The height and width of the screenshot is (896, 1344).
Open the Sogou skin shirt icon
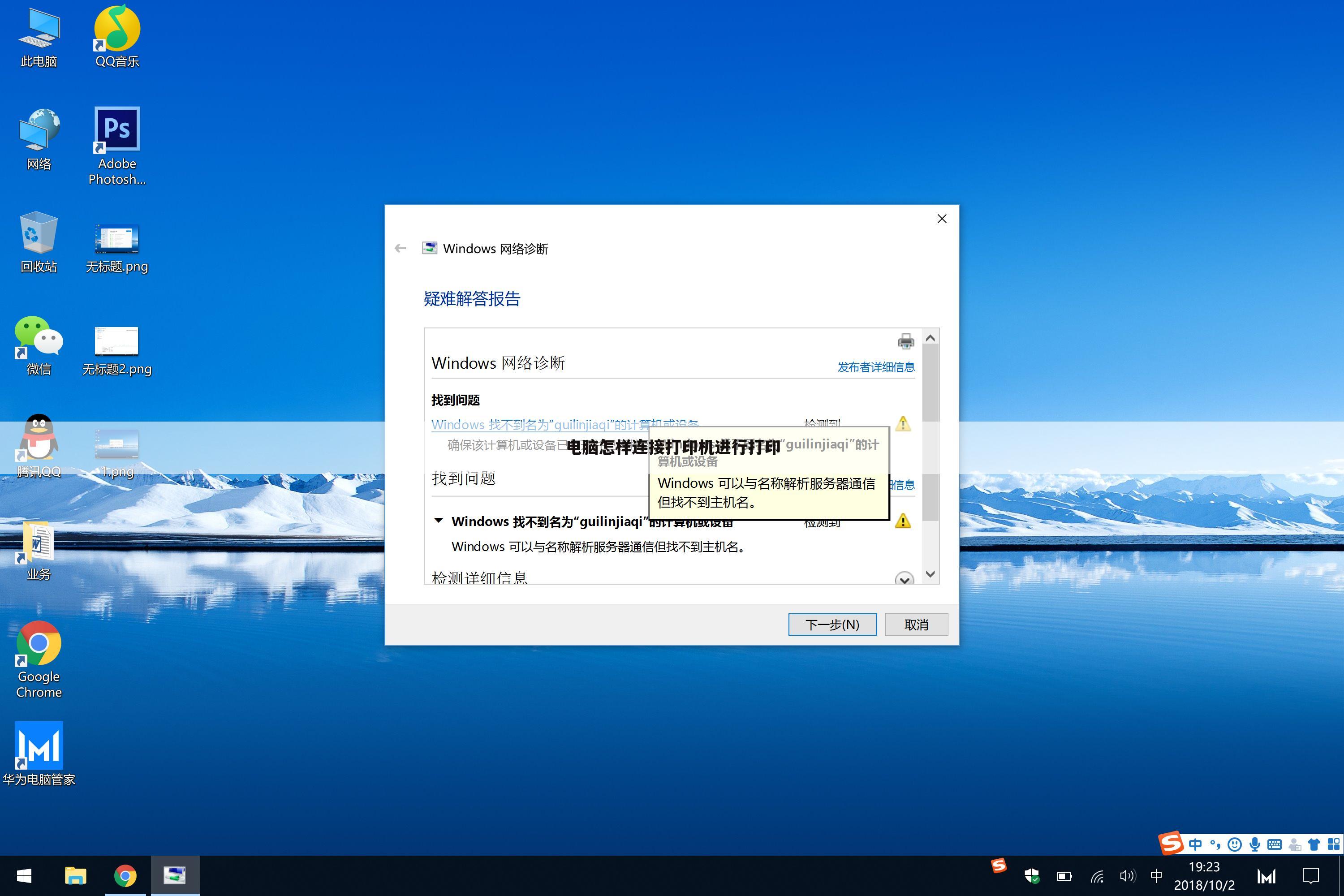tap(1314, 844)
